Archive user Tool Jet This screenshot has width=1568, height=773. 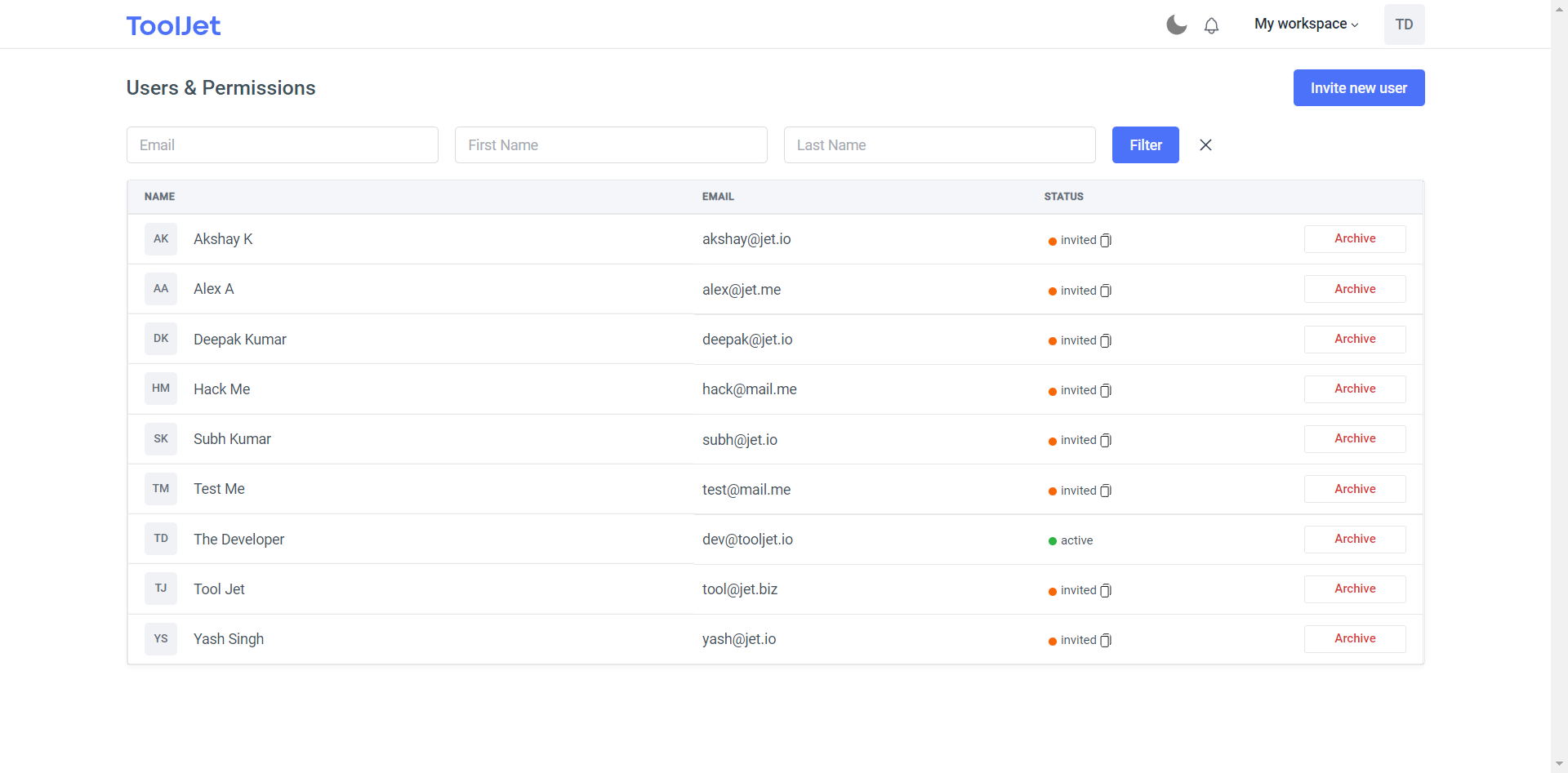tap(1355, 589)
